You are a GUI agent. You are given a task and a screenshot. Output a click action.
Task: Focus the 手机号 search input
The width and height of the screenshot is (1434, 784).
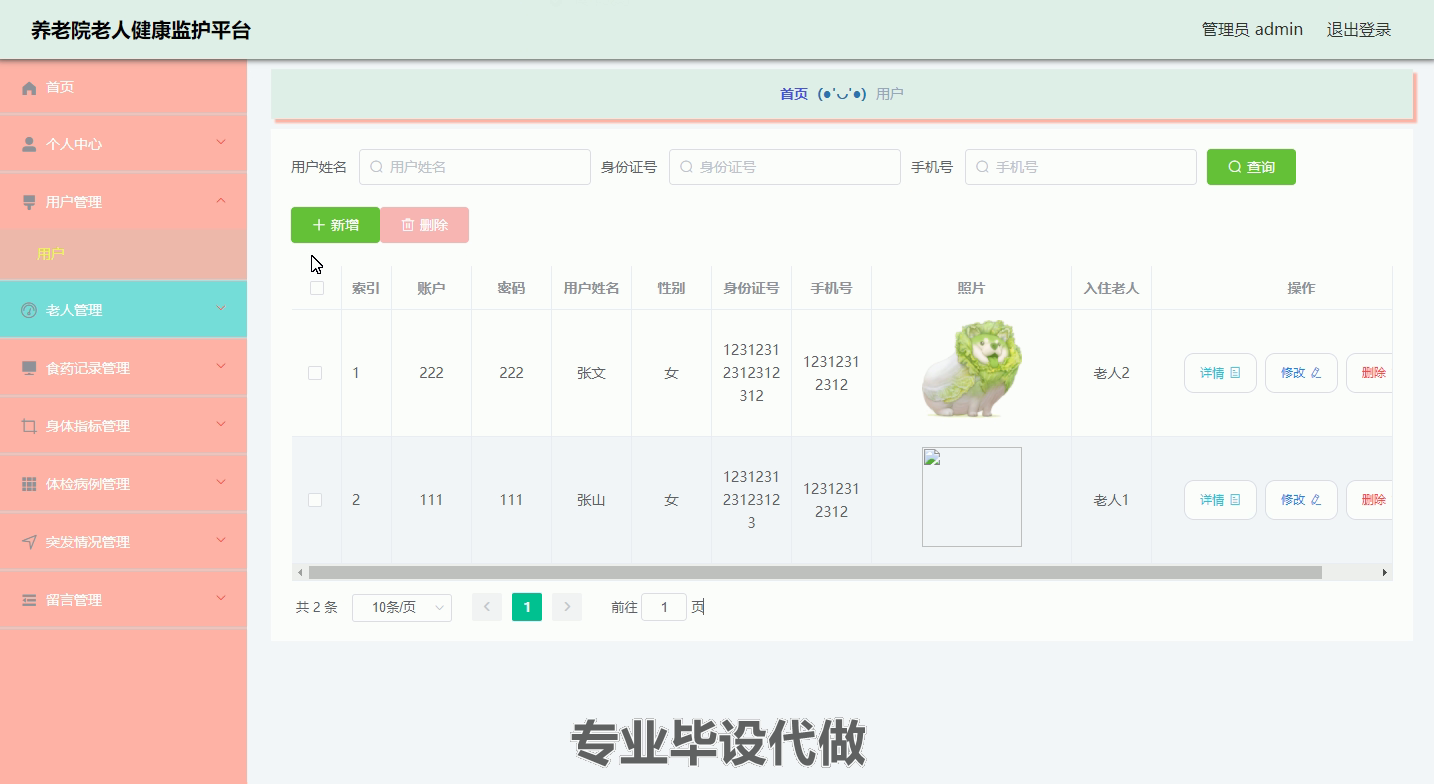coord(1081,167)
